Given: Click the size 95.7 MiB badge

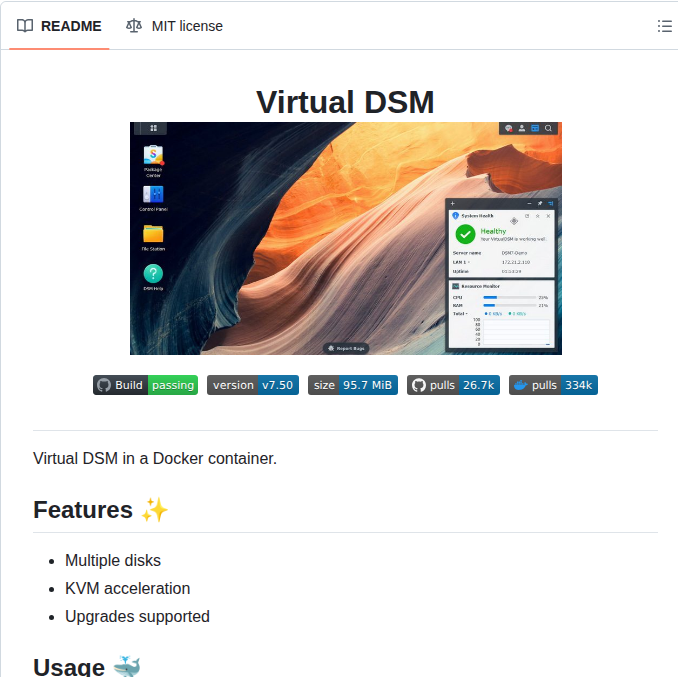Looking at the screenshot, I should pyautogui.click(x=352, y=385).
